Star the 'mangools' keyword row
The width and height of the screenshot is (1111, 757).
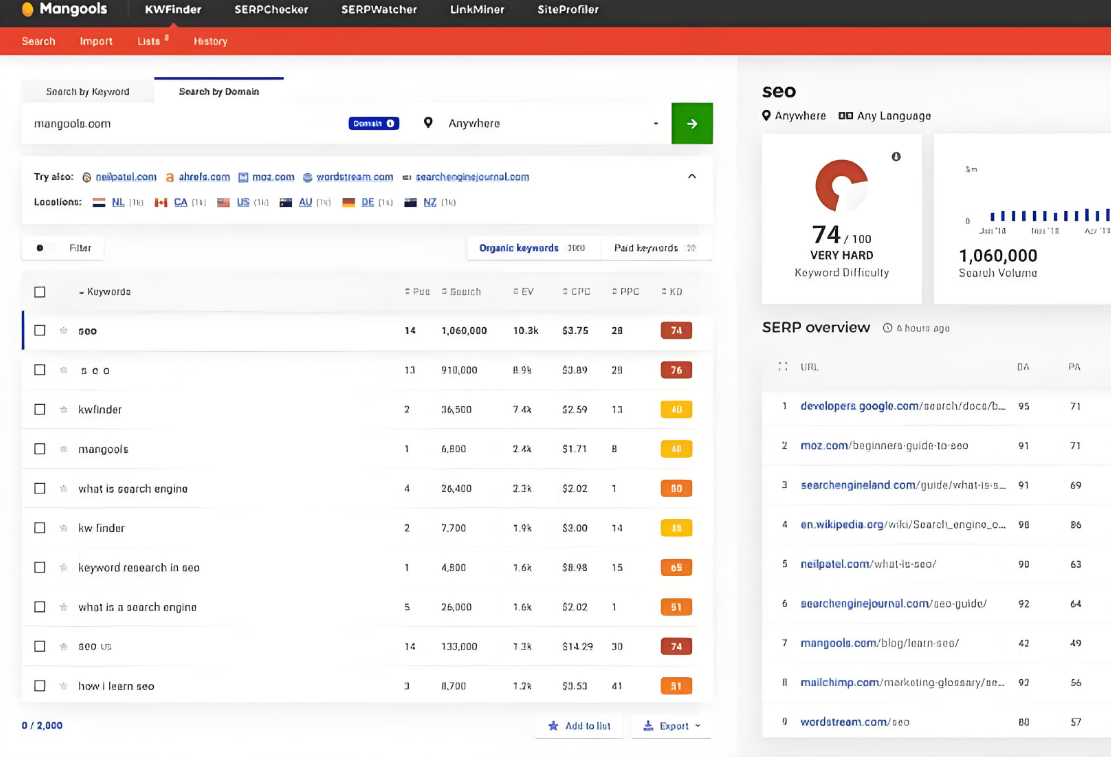tap(63, 449)
